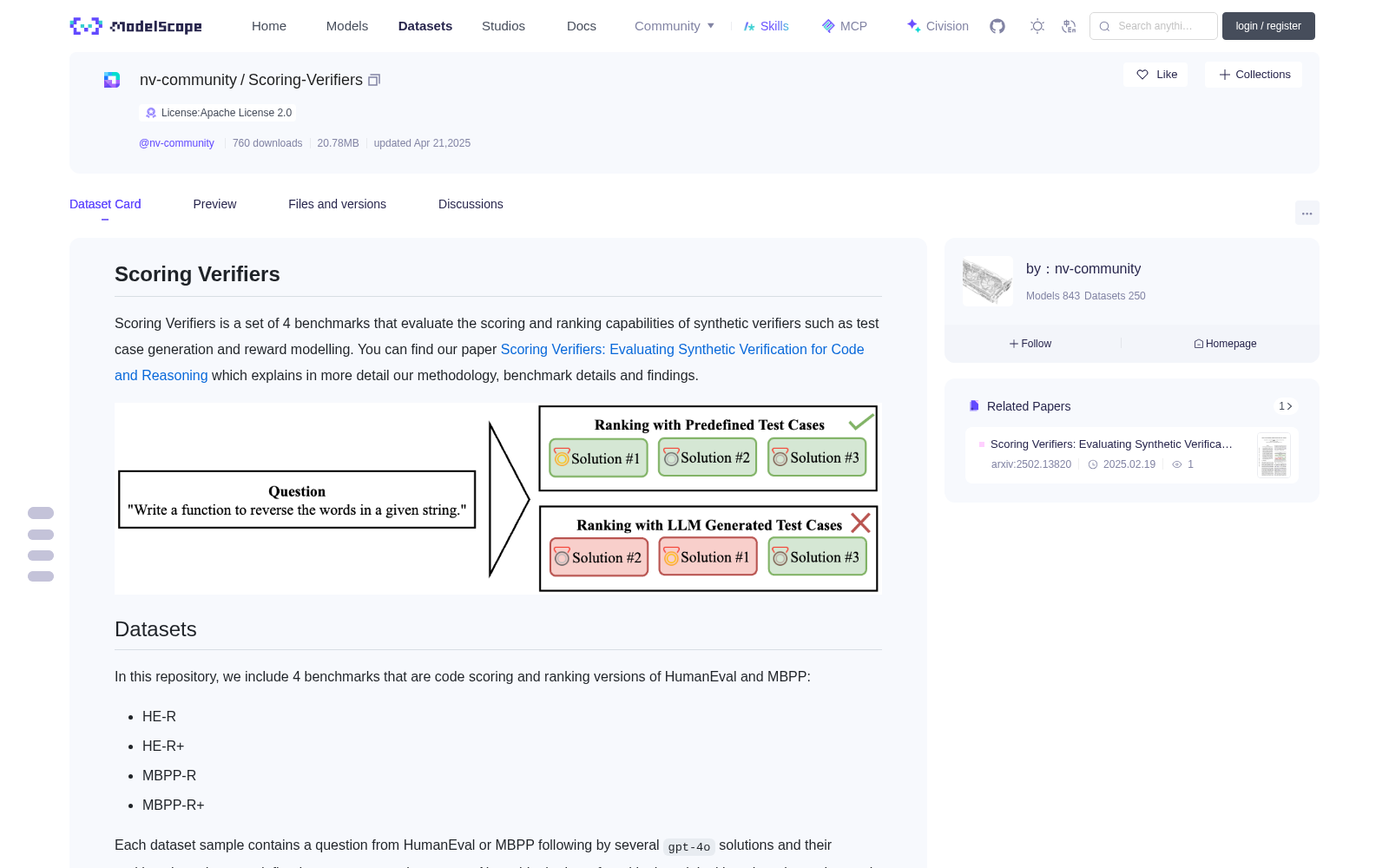1389x868 pixels.
Task: Select the Dataset Card tab
Action: (x=105, y=204)
